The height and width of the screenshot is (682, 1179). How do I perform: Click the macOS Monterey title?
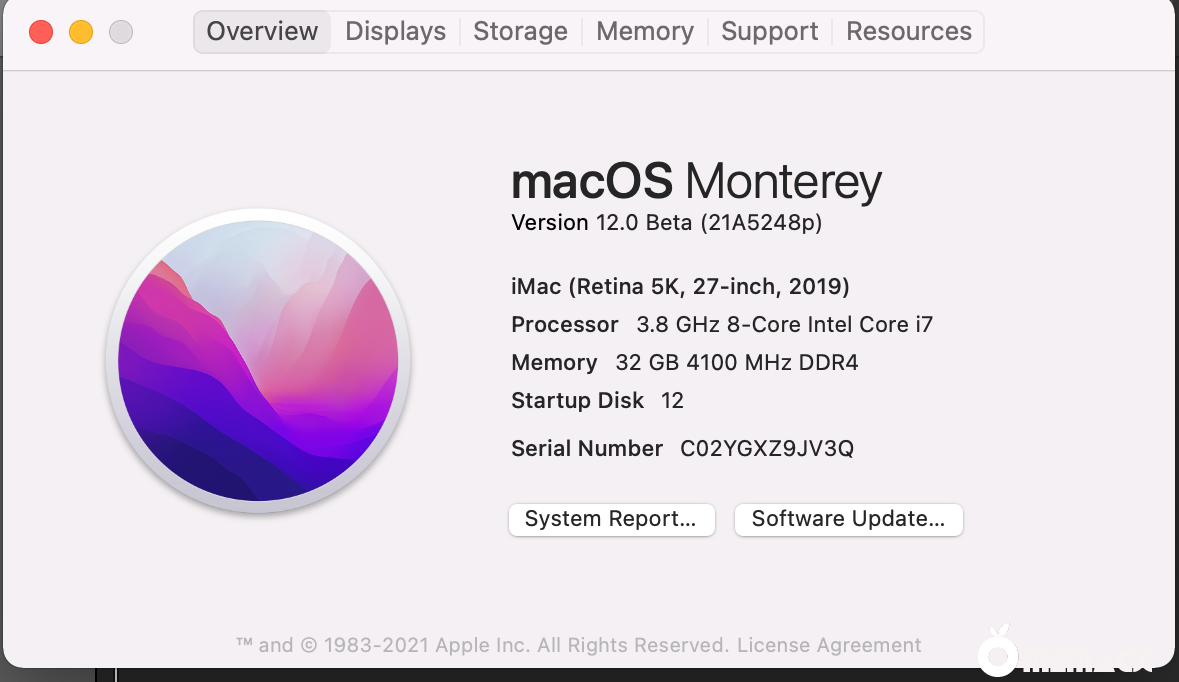tap(696, 182)
